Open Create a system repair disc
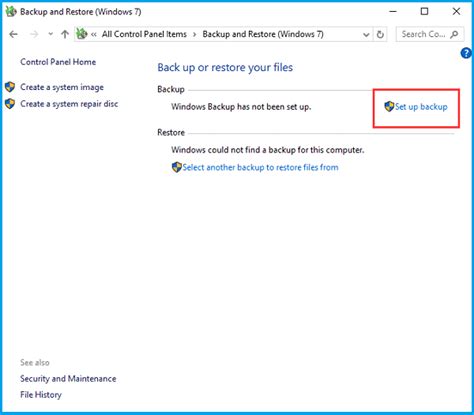This screenshot has height=415, width=474. [69, 104]
